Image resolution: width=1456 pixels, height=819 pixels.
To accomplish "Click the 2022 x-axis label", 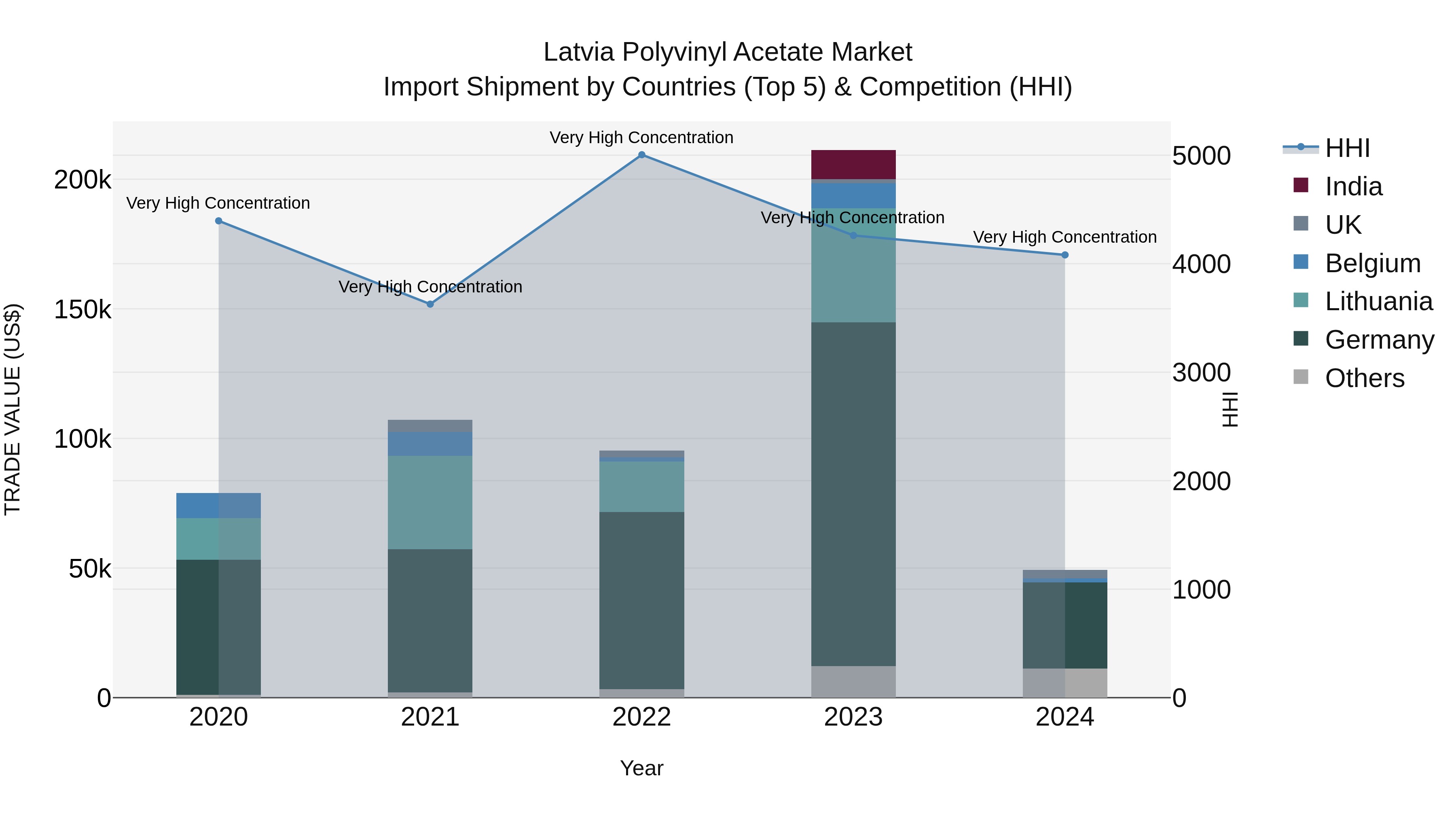I will pyautogui.click(x=641, y=717).
